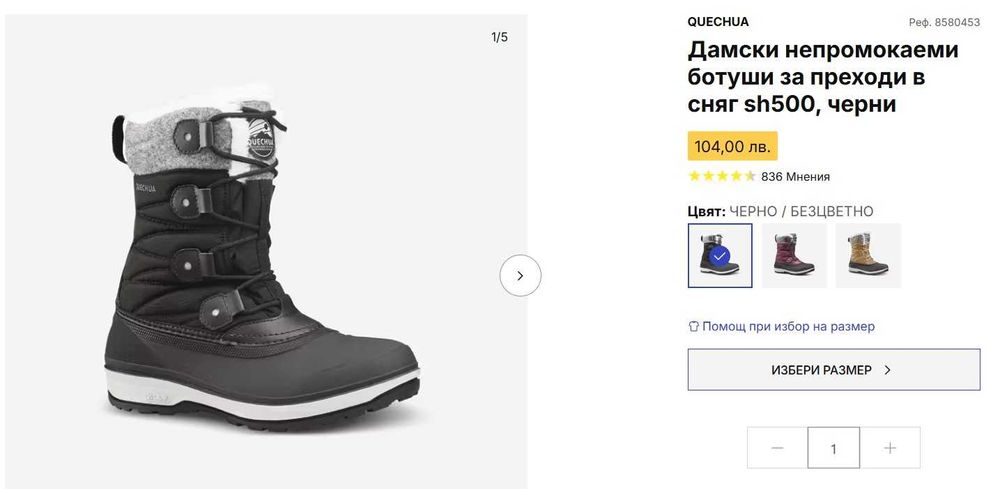Go to the QUECHUA brand page
Viewport: 1000px width, 489px height.
[x=717, y=22]
